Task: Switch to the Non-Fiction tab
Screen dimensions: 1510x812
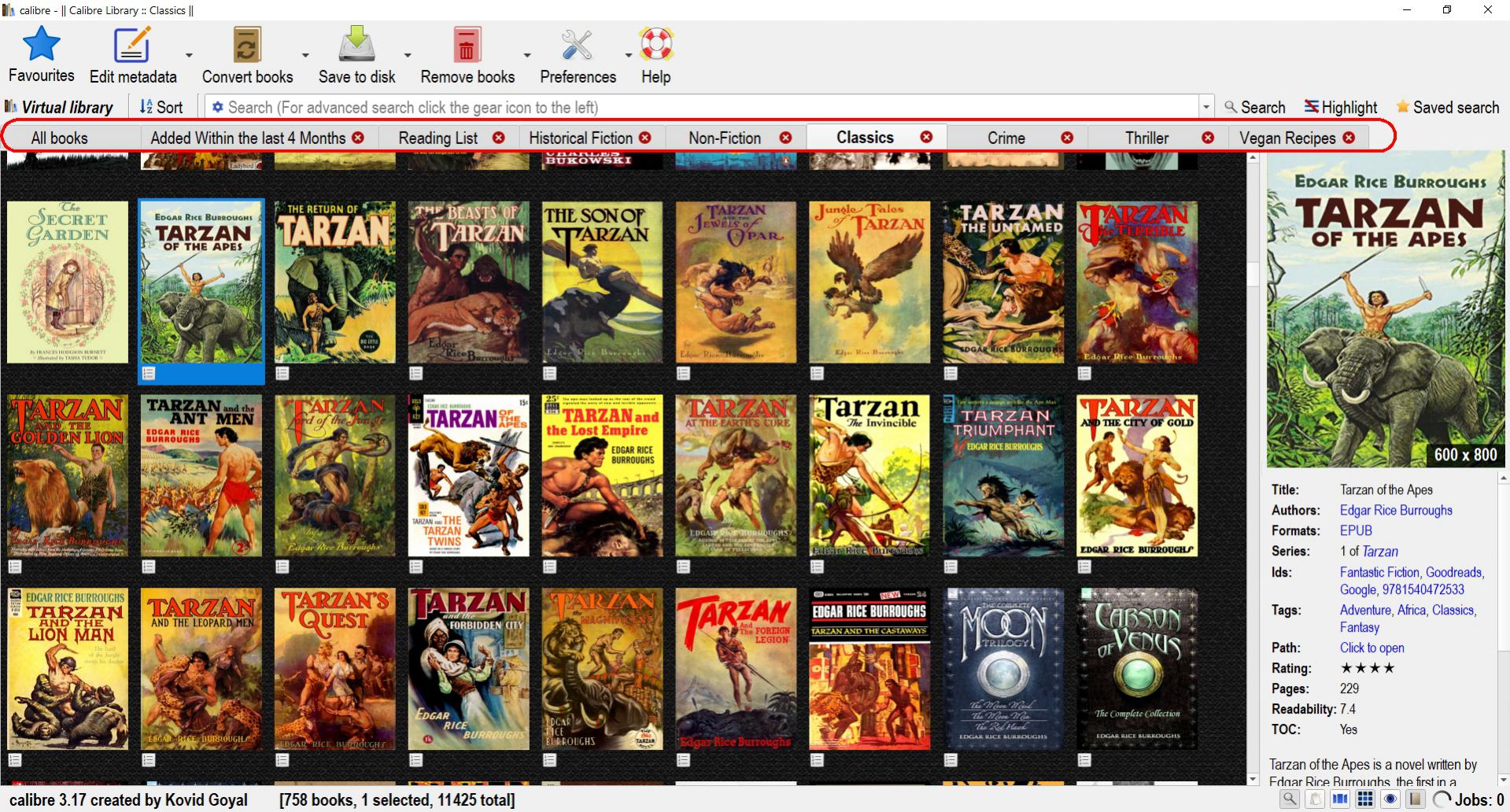Action: coord(725,138)
